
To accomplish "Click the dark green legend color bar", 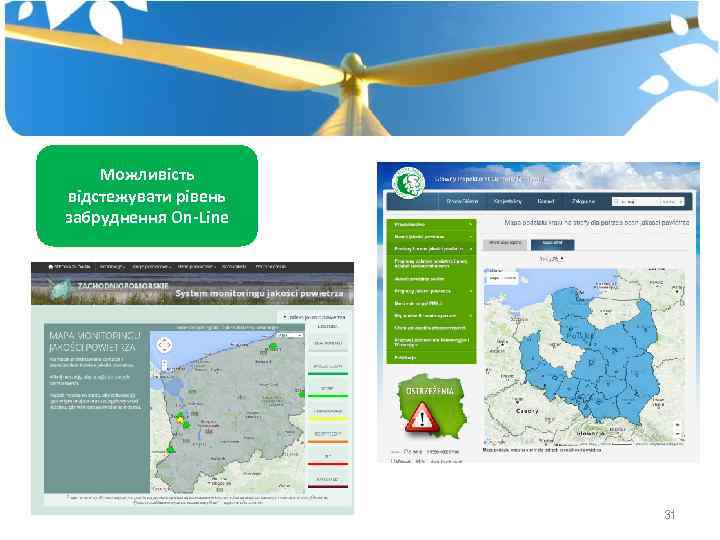I will point(328,373).
